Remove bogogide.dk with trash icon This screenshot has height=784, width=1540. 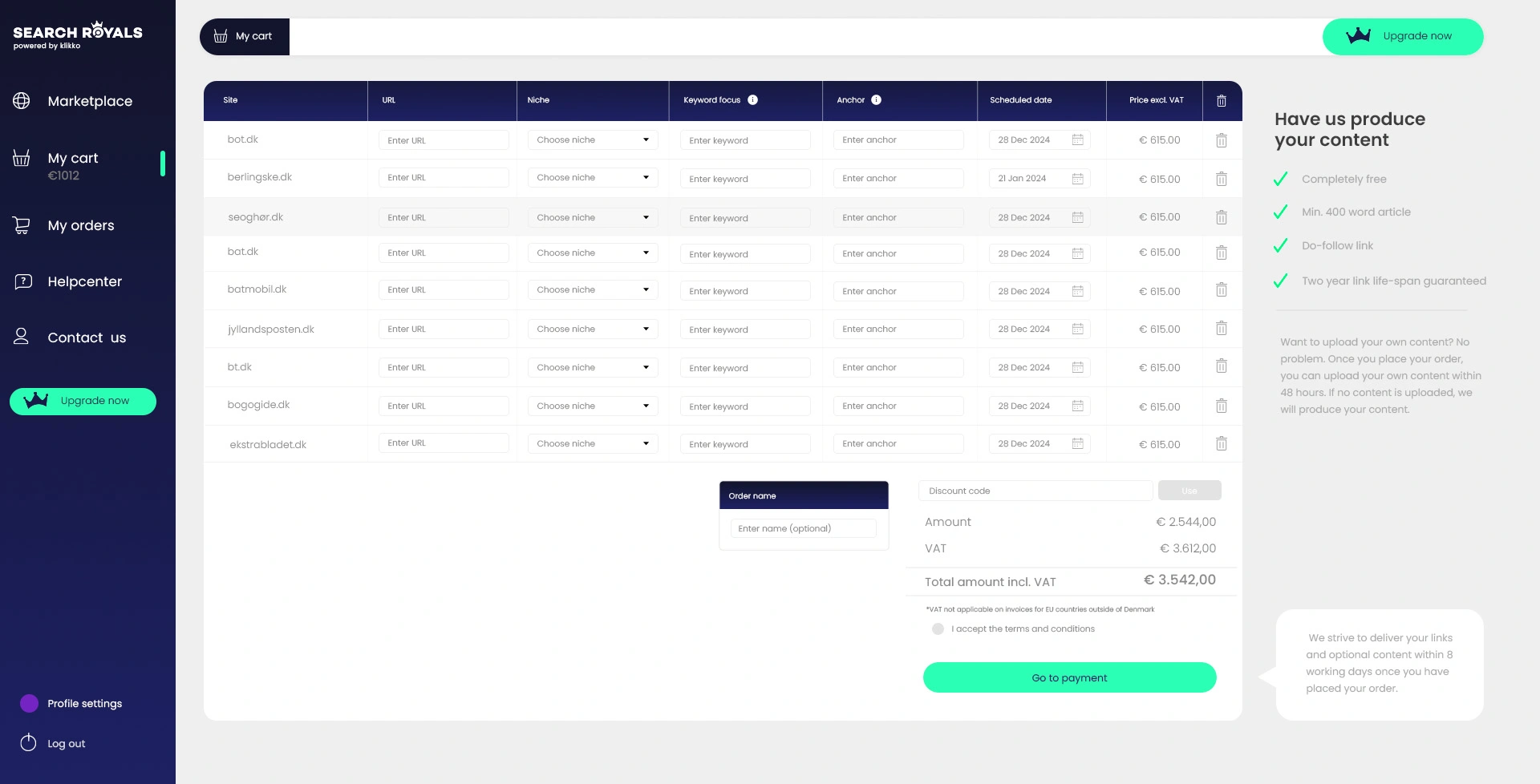[x=1221, y=406]
